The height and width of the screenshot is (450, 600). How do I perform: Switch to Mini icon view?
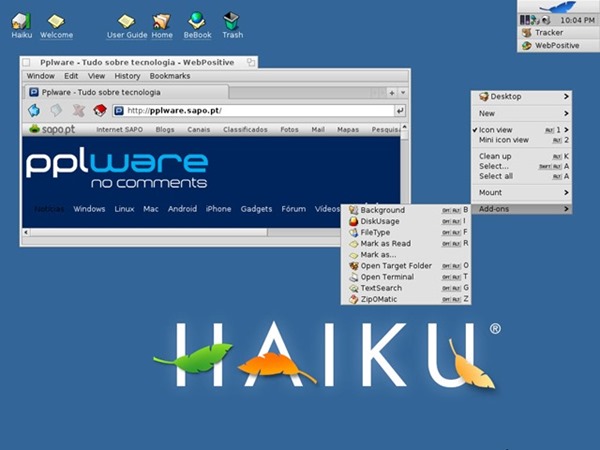click(x=521, y=140)
